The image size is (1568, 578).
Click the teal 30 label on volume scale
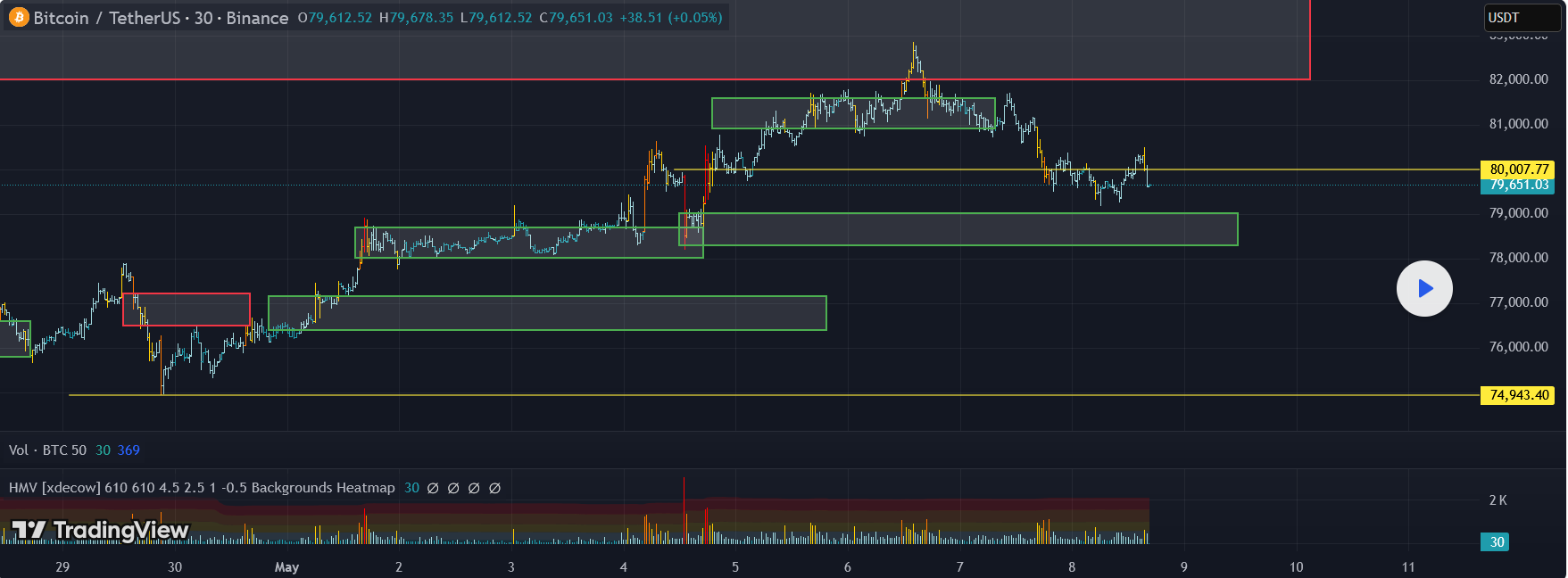[x=1497, y=541]
